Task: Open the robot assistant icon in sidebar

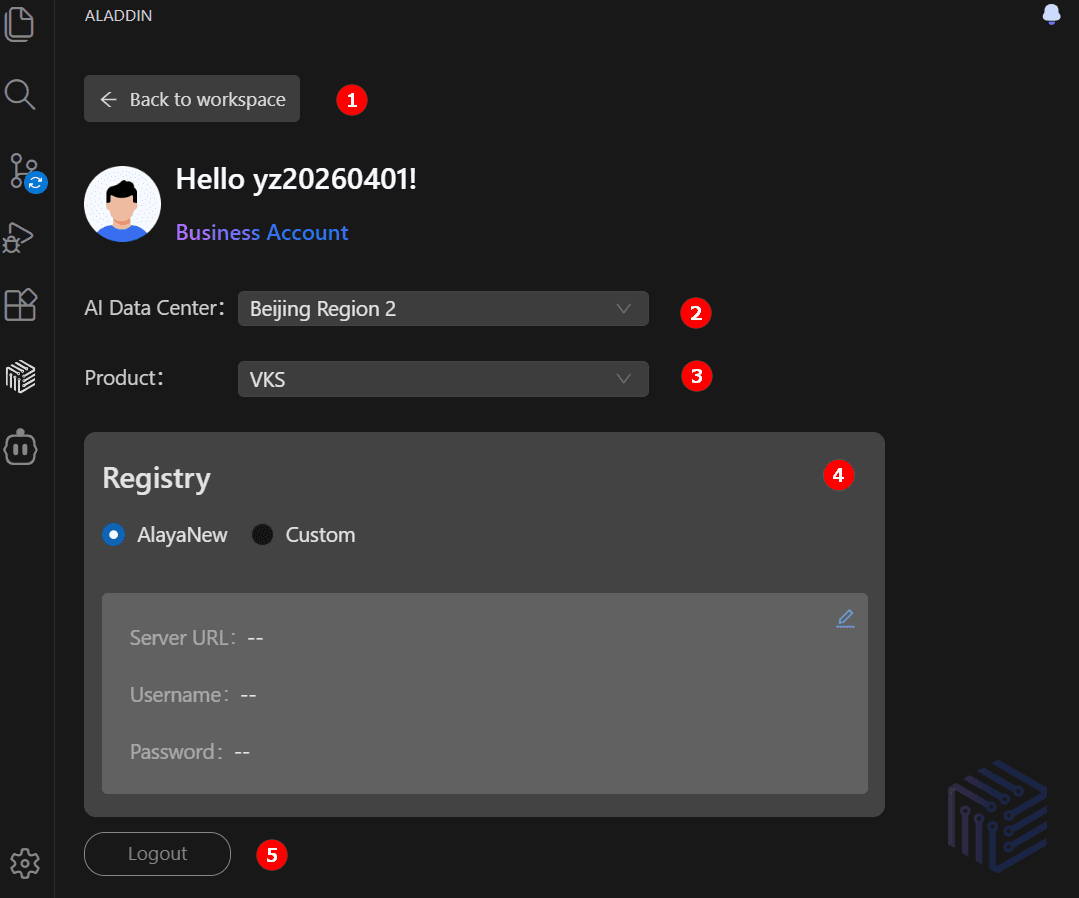Action: 20,448
